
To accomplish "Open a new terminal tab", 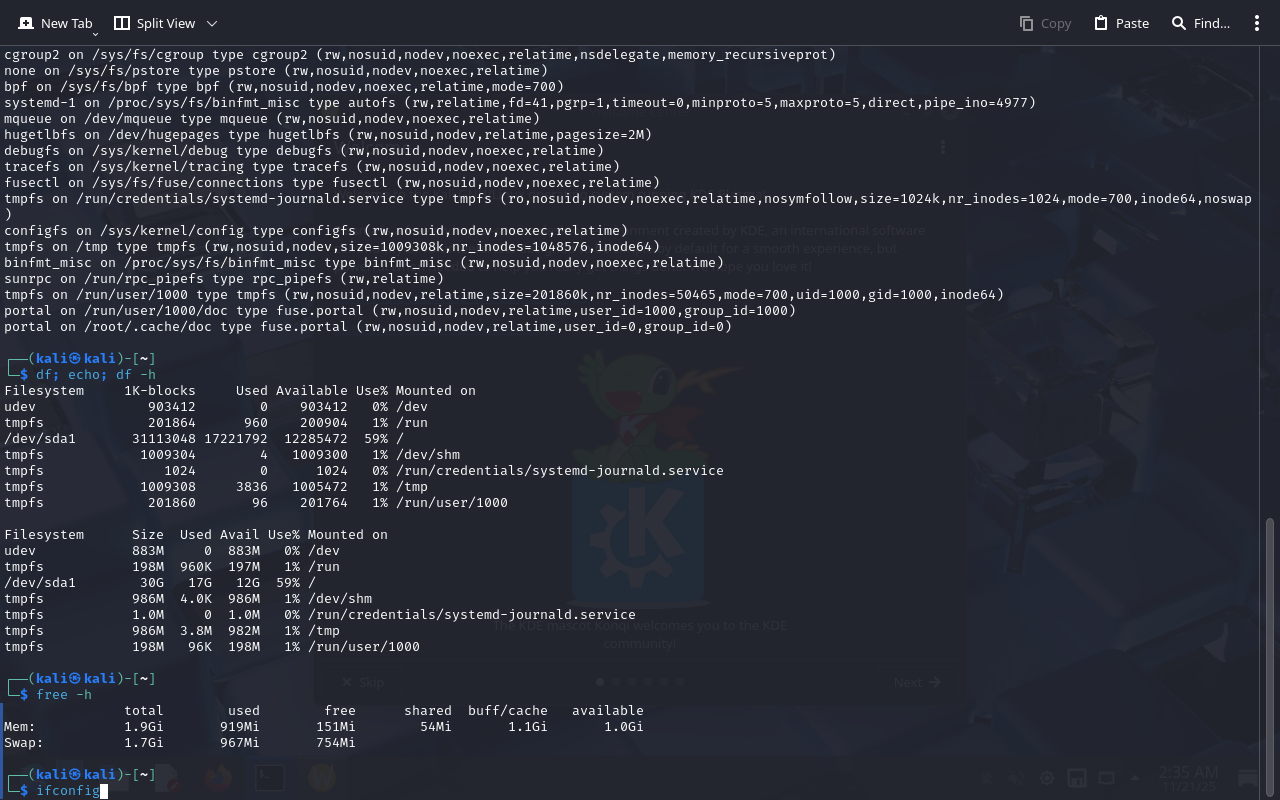I will point(55,23).
